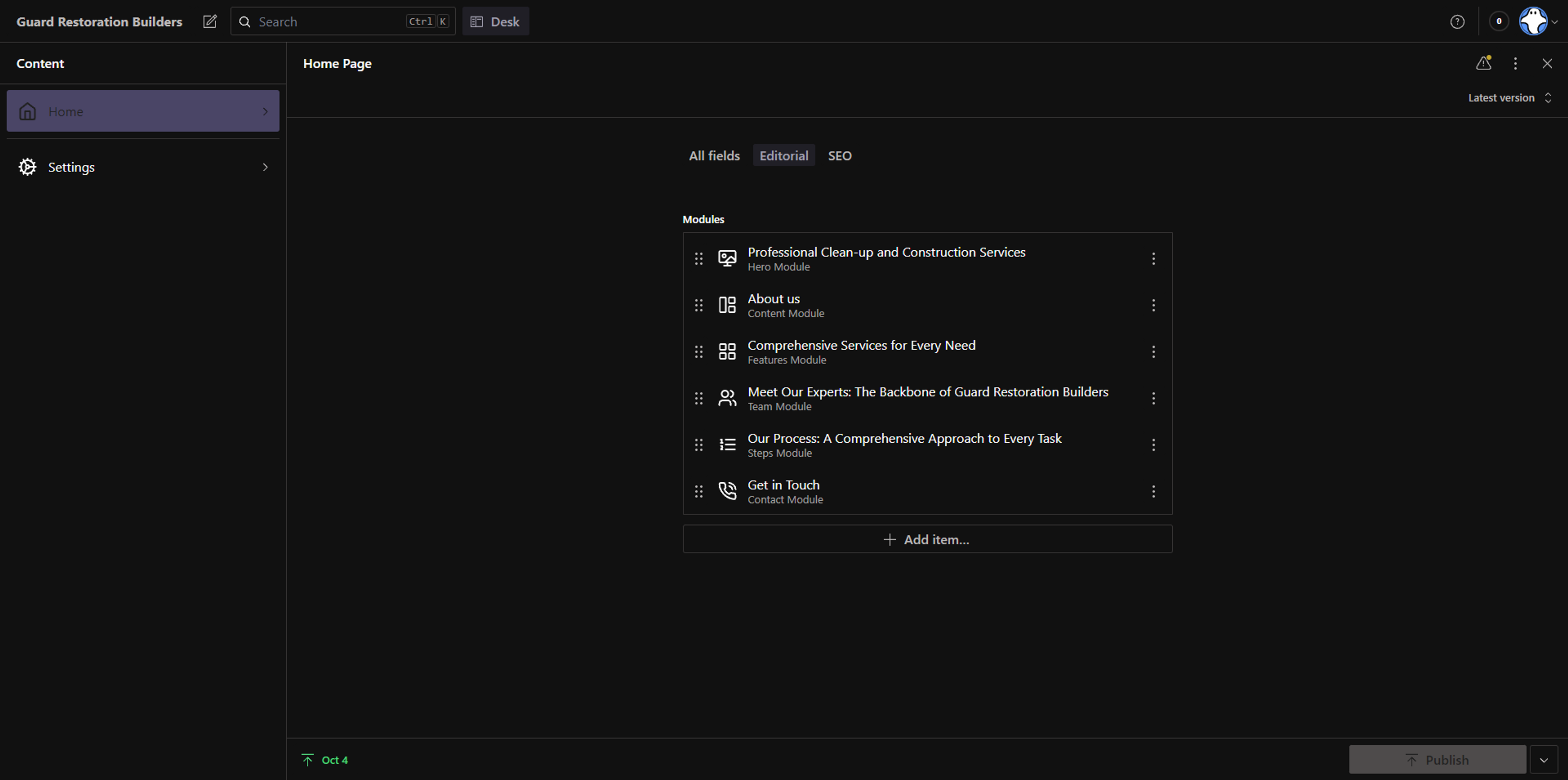
Task: Click into the Search input field
Action: (x=329, y=22)
